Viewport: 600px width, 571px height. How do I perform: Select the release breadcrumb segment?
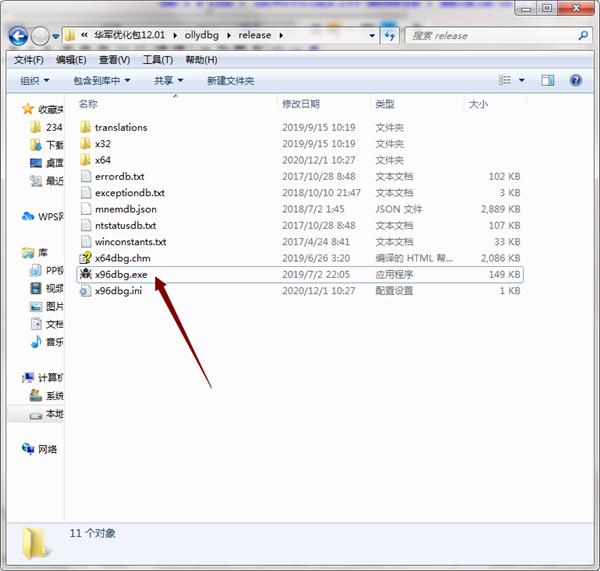pyautogui.click(x=254, y=35)
